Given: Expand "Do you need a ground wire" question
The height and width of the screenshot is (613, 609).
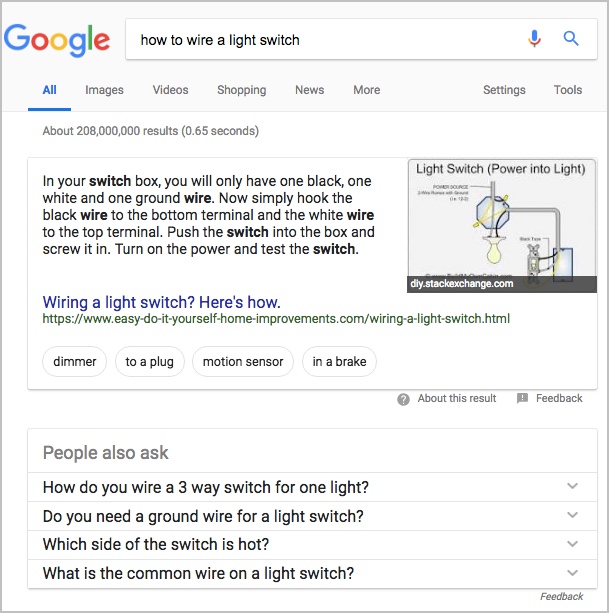Looking at the screenshot, I should pos(312,516).
